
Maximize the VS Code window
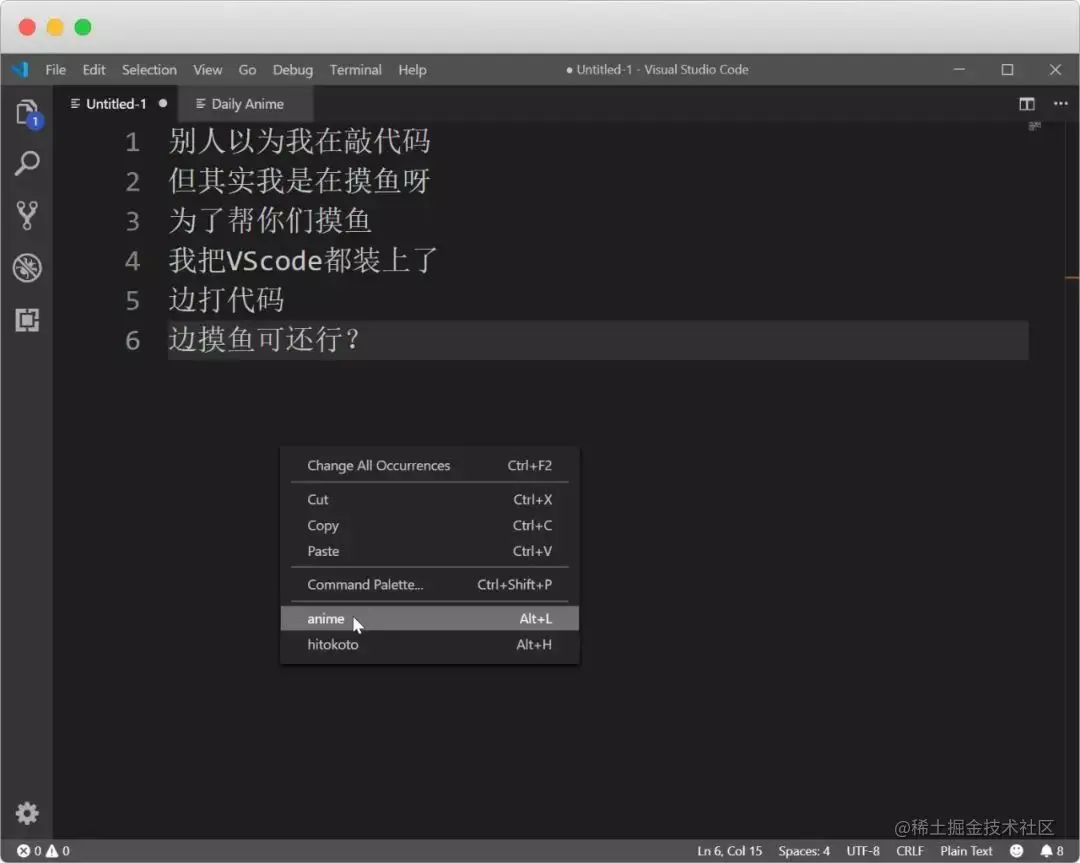1007,70
